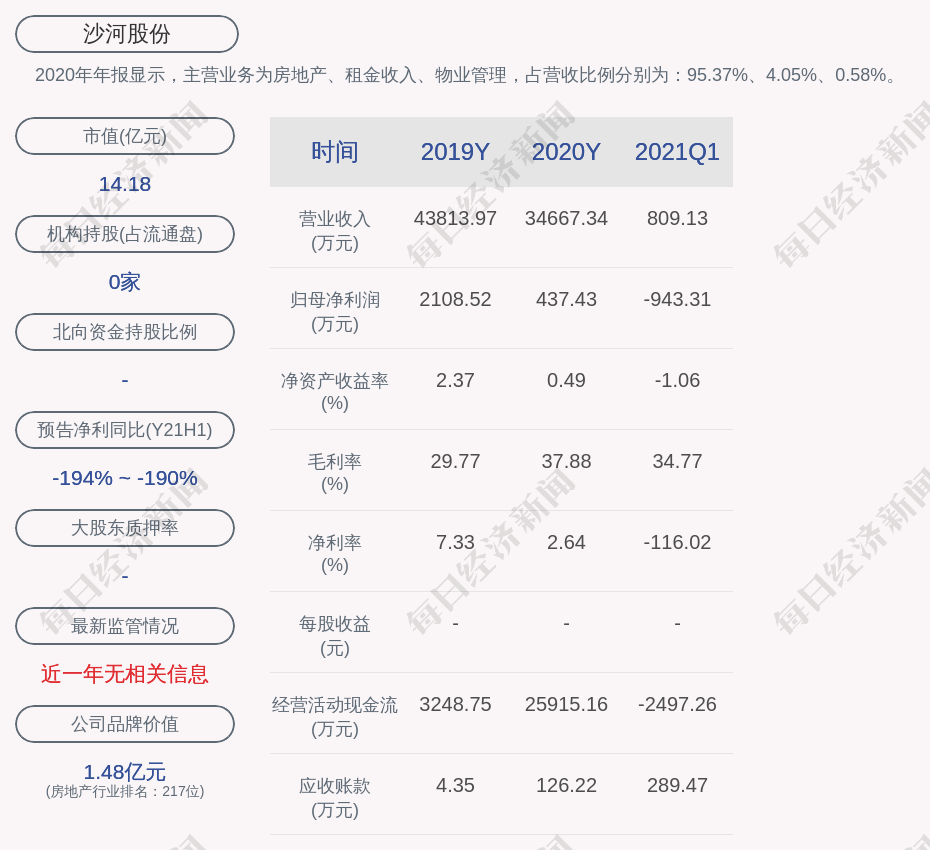The height and width of the screenshot is (850, 930).
Task: Select net profit value -943.31
Action: tap(677, 299)
